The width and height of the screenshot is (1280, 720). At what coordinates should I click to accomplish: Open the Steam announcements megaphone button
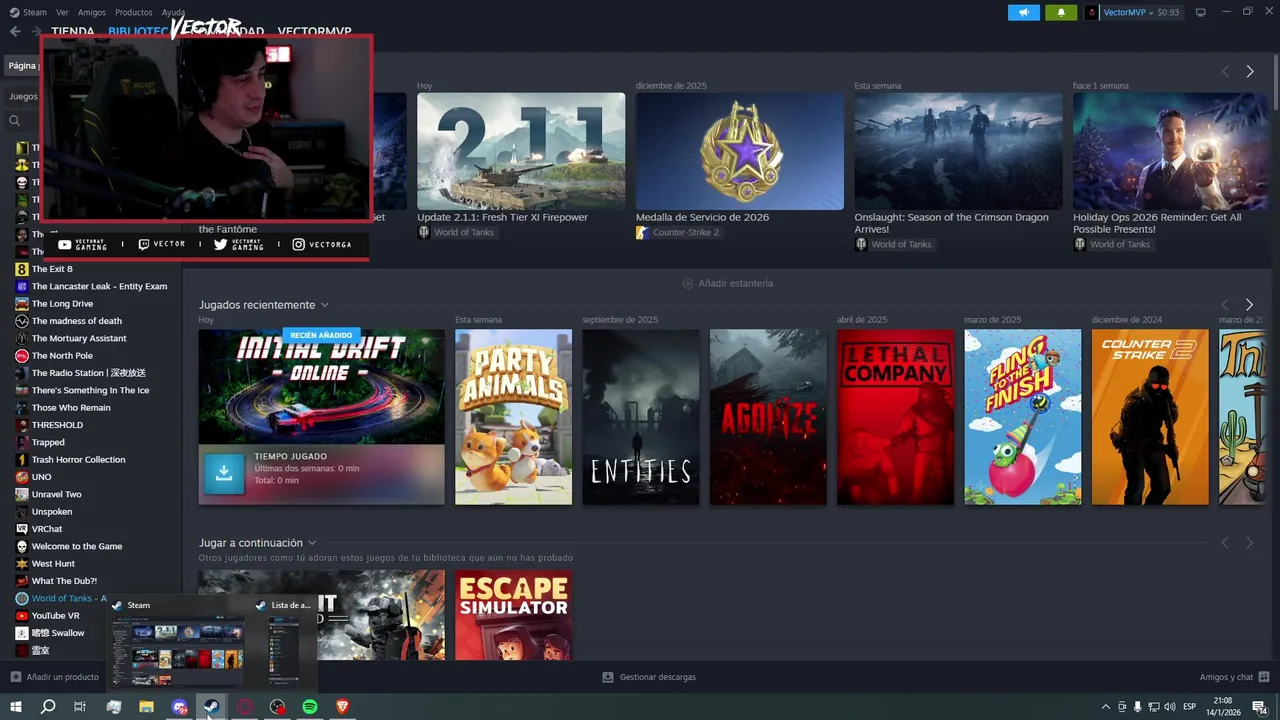1024,12
